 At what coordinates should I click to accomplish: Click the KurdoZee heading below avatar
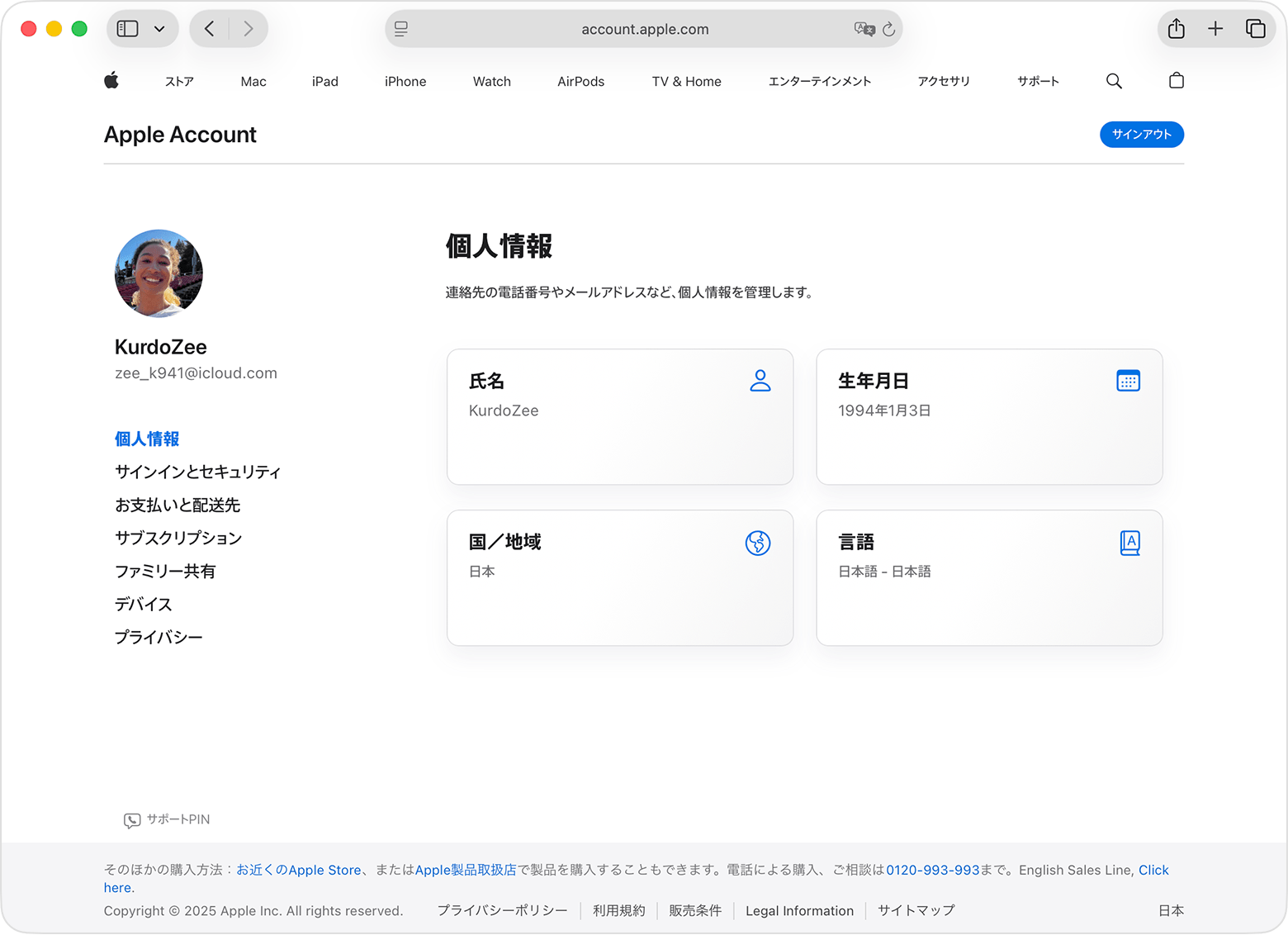[x=161, y=347]
